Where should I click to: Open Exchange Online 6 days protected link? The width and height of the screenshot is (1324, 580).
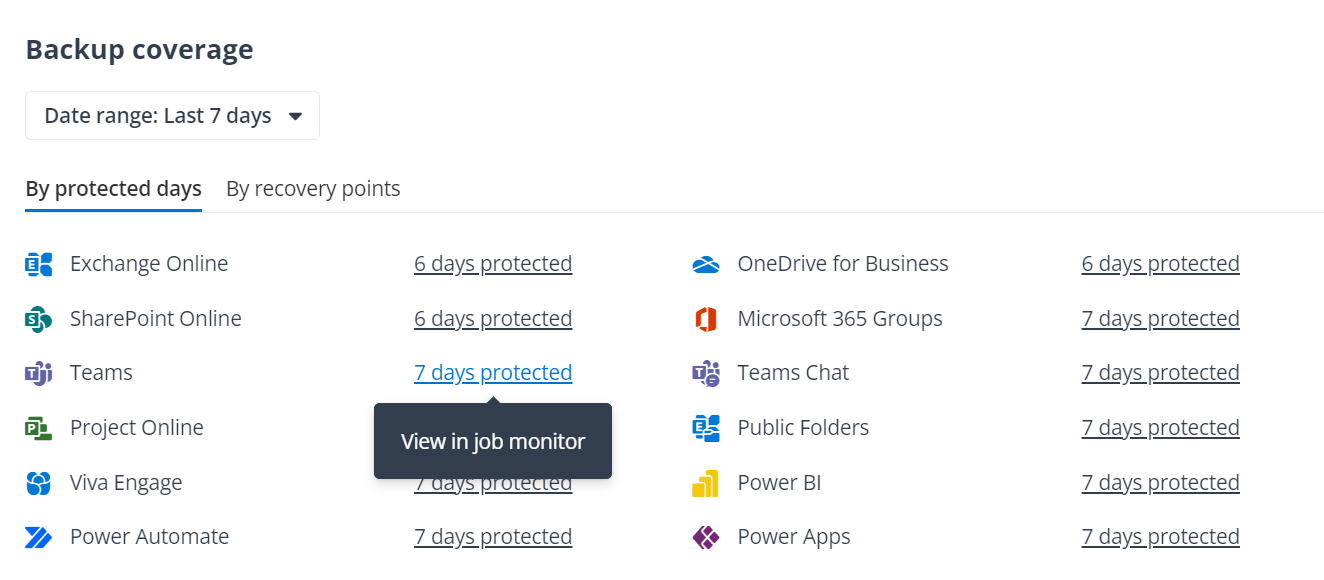493,264
